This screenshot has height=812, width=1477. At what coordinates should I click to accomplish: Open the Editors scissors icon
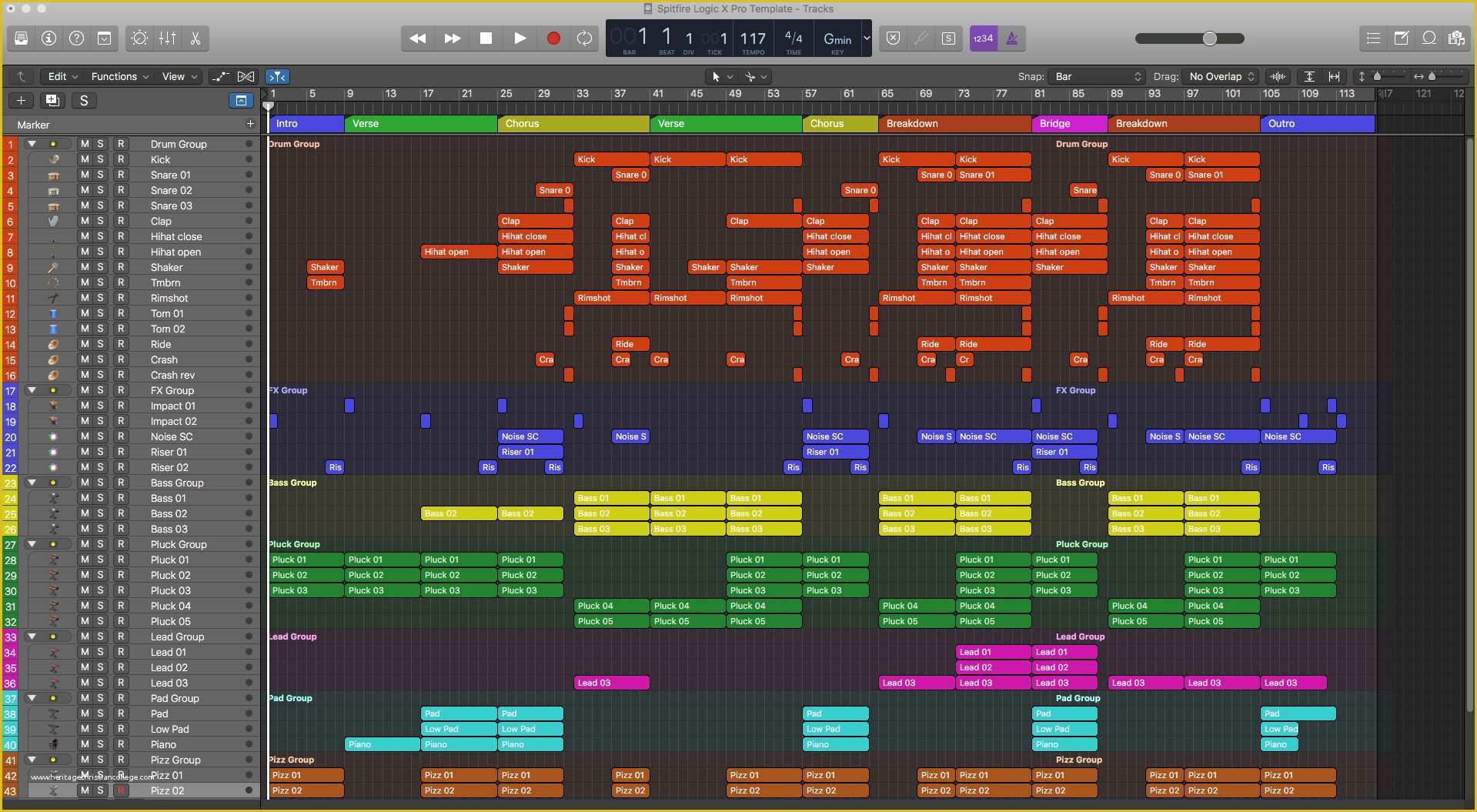pos(195,38)
